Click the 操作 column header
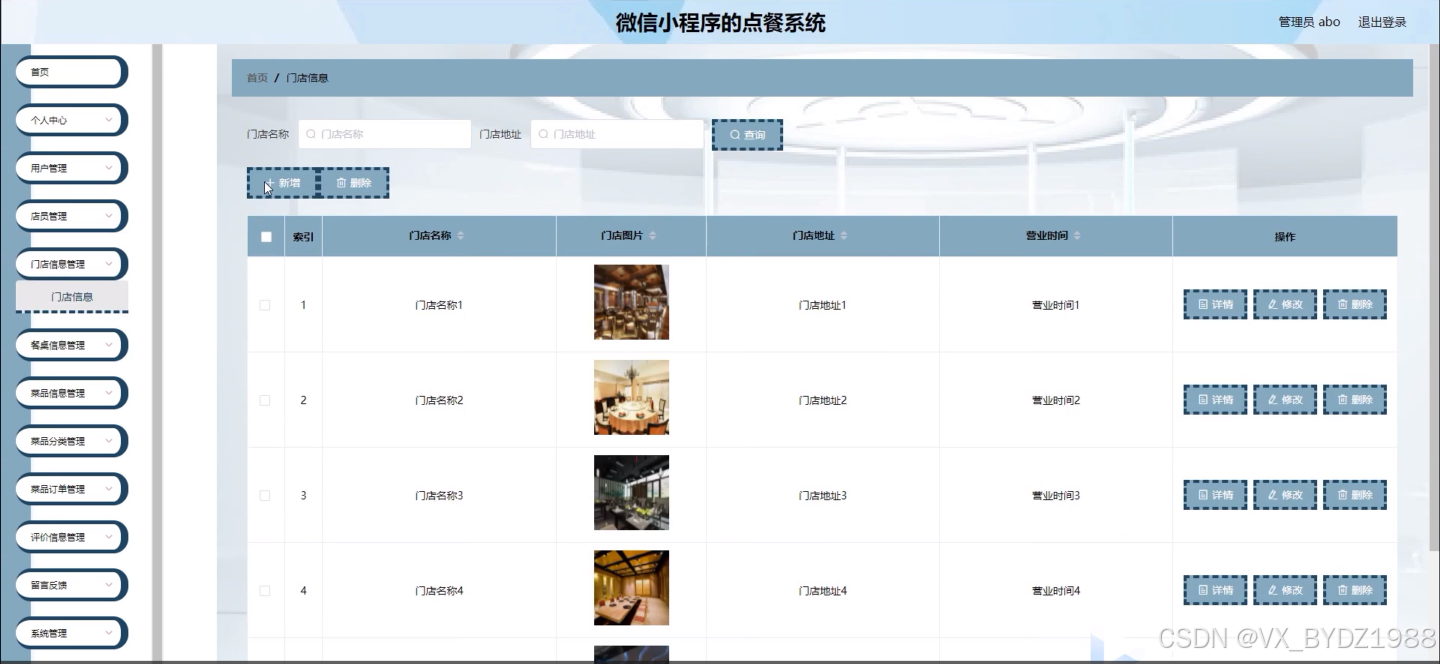Image resolution: width=1440 pixels, height=664 pixels. (1285, 237)
